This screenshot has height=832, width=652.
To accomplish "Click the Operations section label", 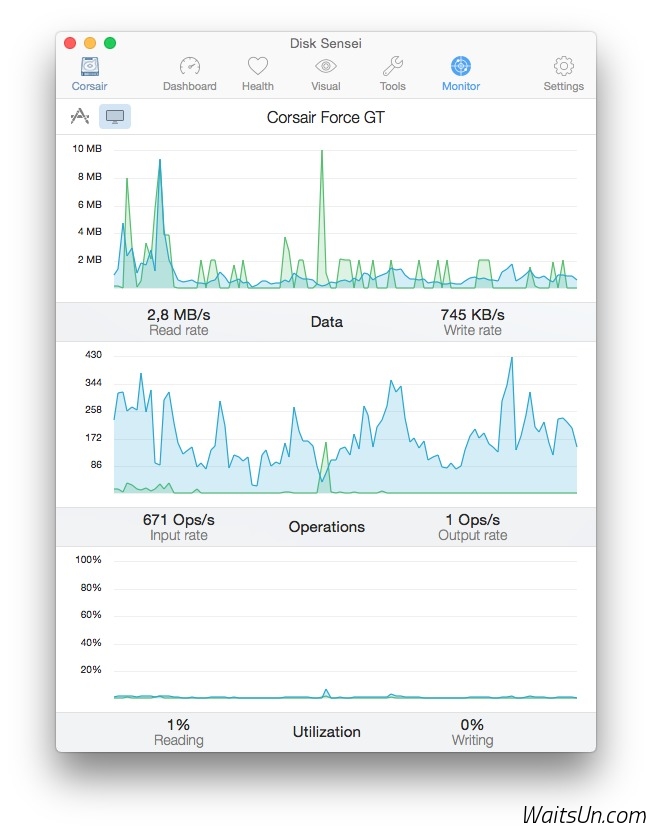I will [x=327, y=527].
